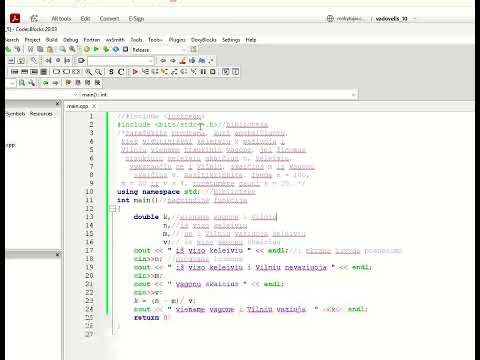Toggle the search highlight marker icon
The width and height of the screenshot is (480, 360).
[x=182, y=61]
